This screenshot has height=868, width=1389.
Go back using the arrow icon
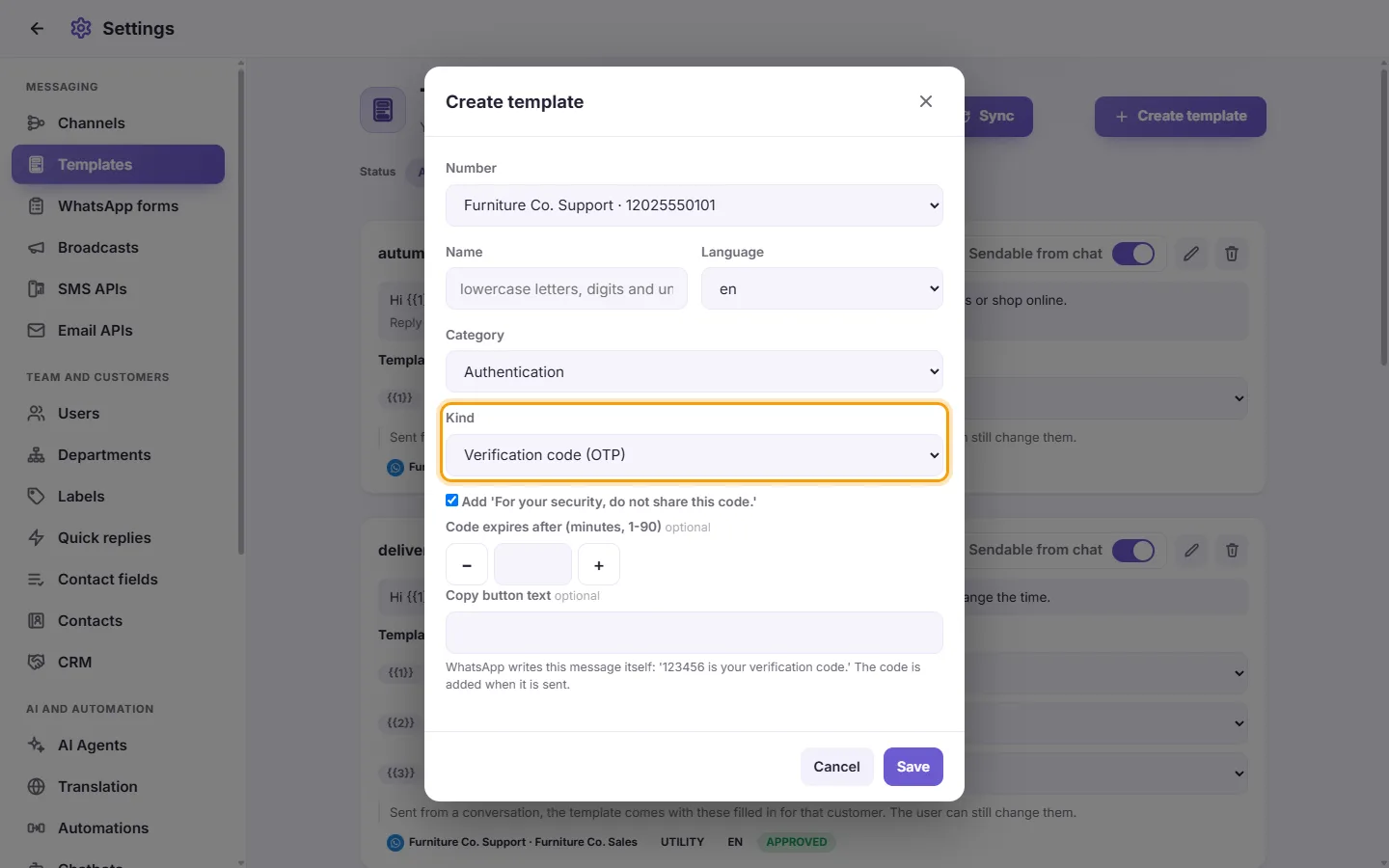(x=37, y=28)
